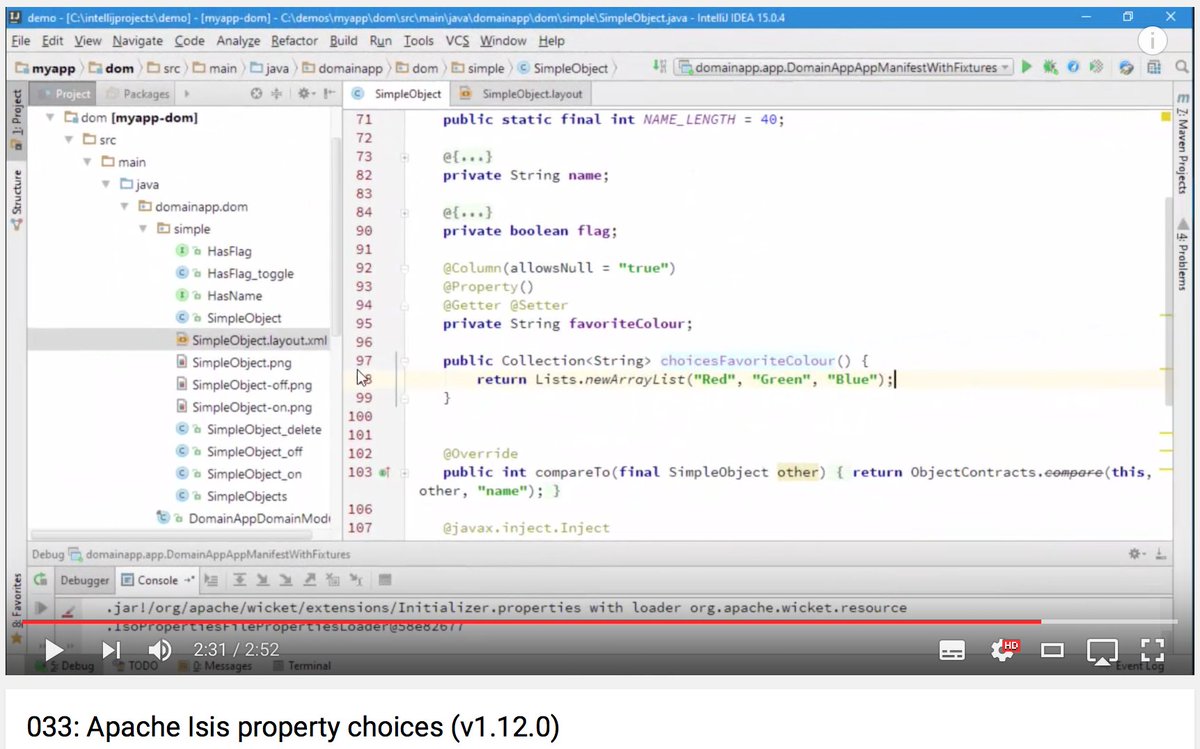The image size is (1200, 749).
Task: Play the video
Action: [55, 651]
